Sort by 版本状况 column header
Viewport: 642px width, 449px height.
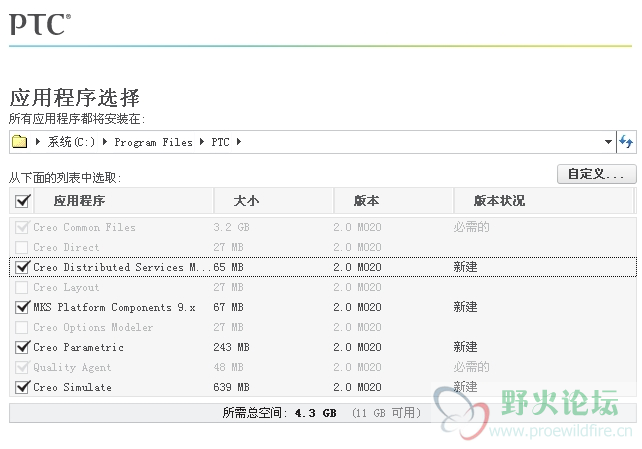point(543,201)
